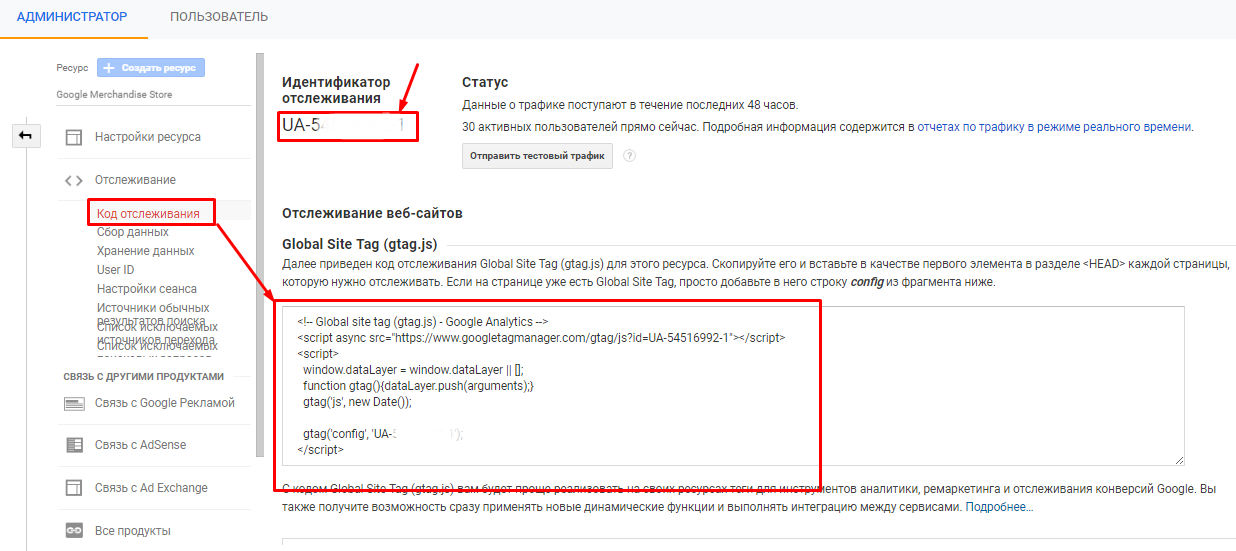The image size is (1236, 551).
Task: Click the Подробнее link
Action: pyautogui.click(x=999, y=508)
